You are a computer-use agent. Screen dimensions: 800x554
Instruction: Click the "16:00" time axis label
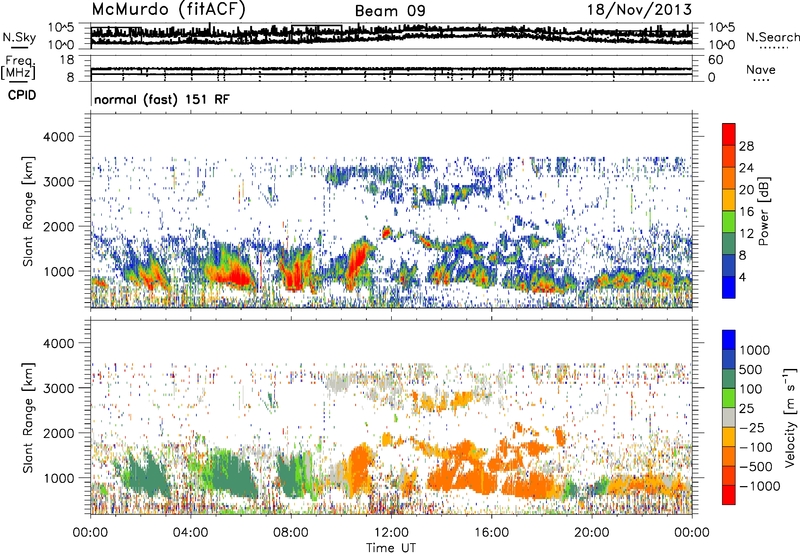pos(491,533)
